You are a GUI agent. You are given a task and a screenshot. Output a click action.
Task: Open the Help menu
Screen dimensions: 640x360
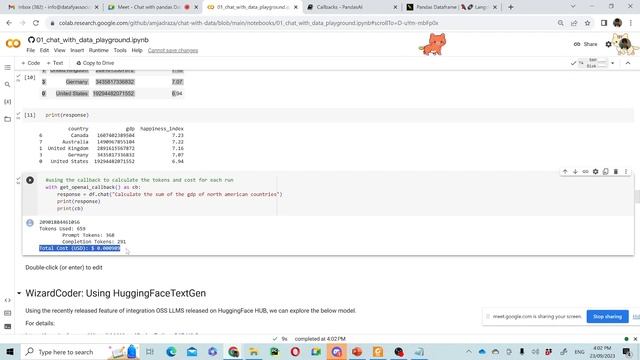tap(137, 50)
